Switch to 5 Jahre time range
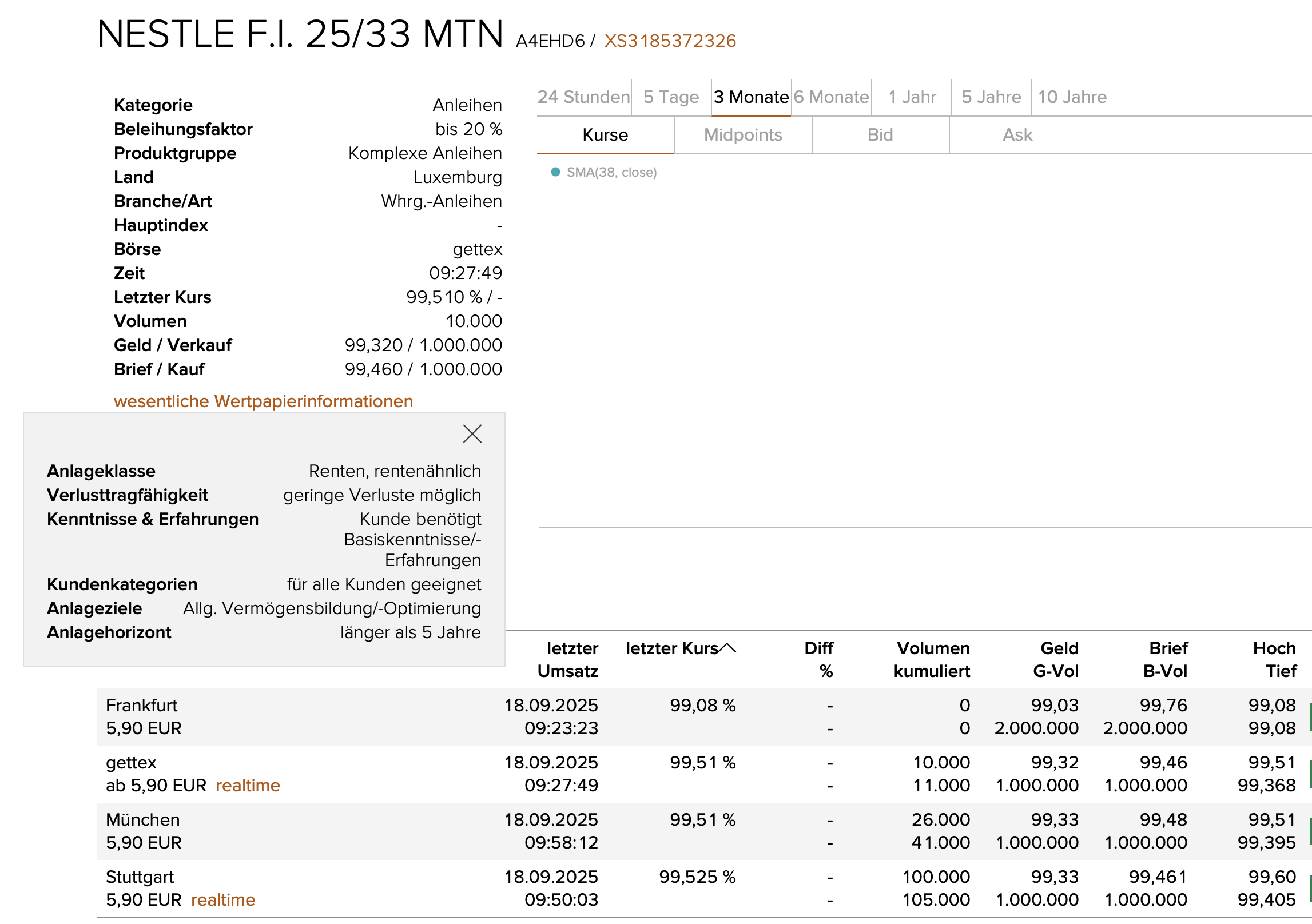The height and width of the screenshot is (924, 1312). point(991,97)
